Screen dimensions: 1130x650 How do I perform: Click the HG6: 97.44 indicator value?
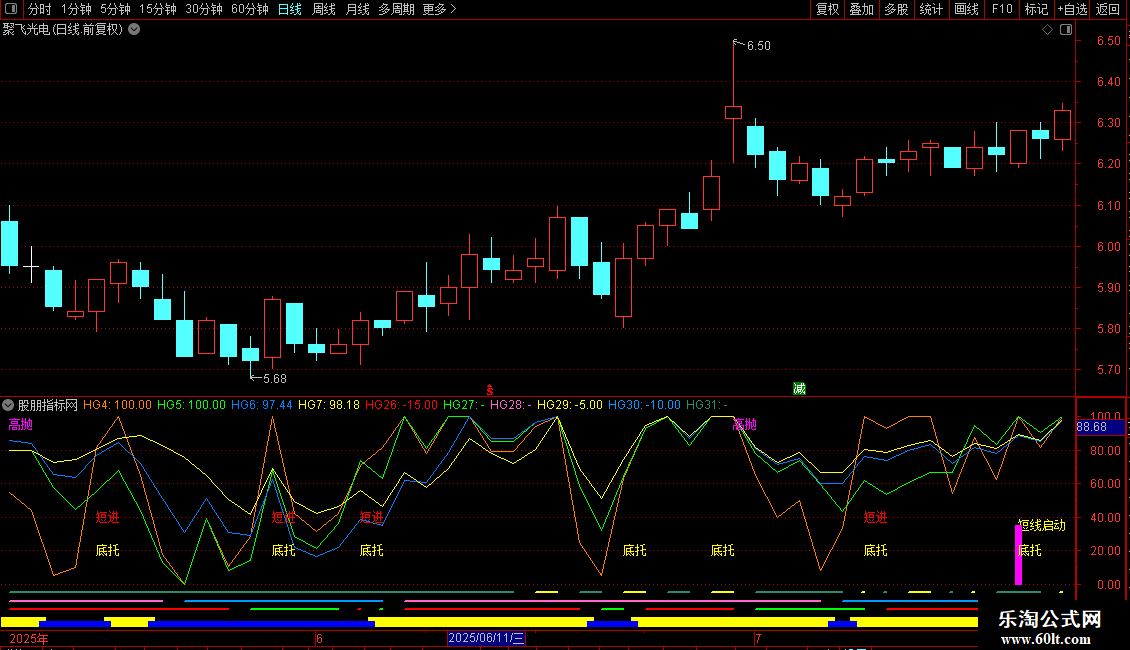click(x=262, y=405)
